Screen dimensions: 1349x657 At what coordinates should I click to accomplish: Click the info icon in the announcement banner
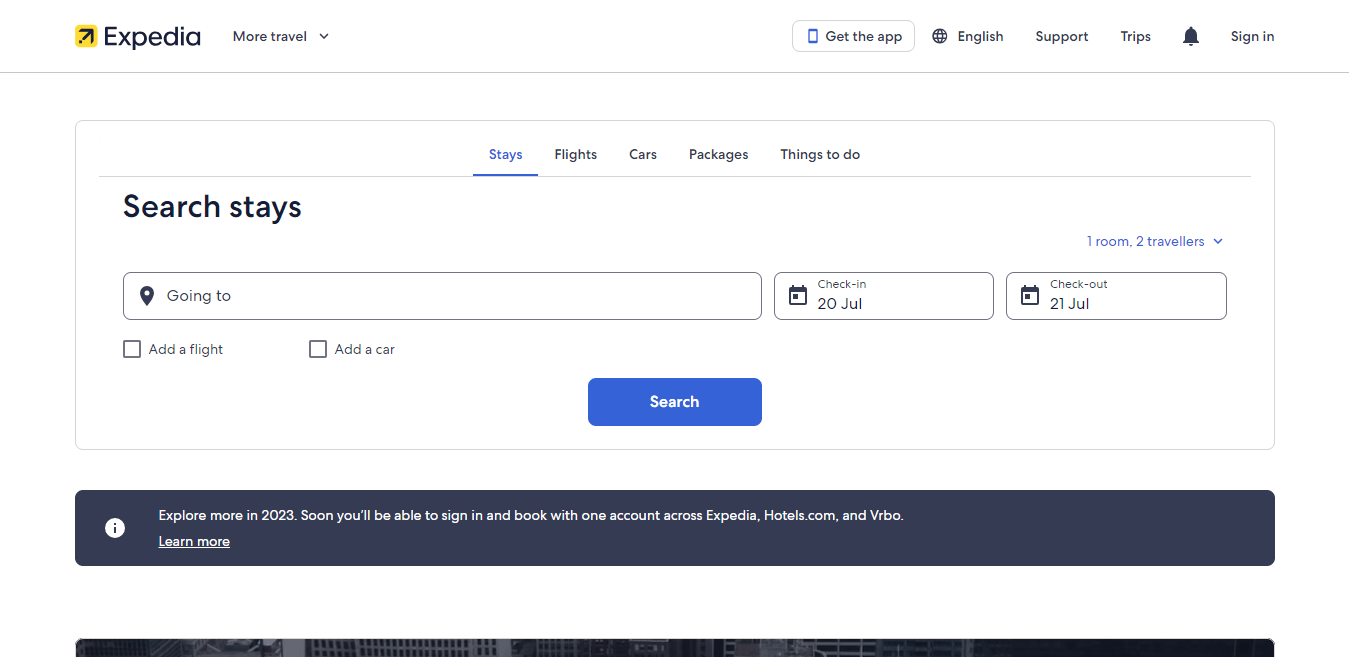coord(115,527)
